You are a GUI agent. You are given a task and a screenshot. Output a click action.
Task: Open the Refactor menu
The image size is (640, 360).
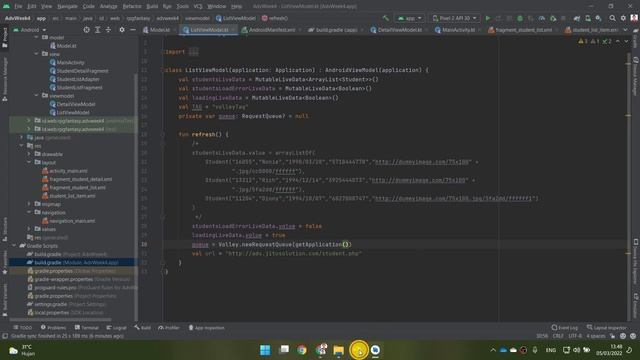[132, 6]
